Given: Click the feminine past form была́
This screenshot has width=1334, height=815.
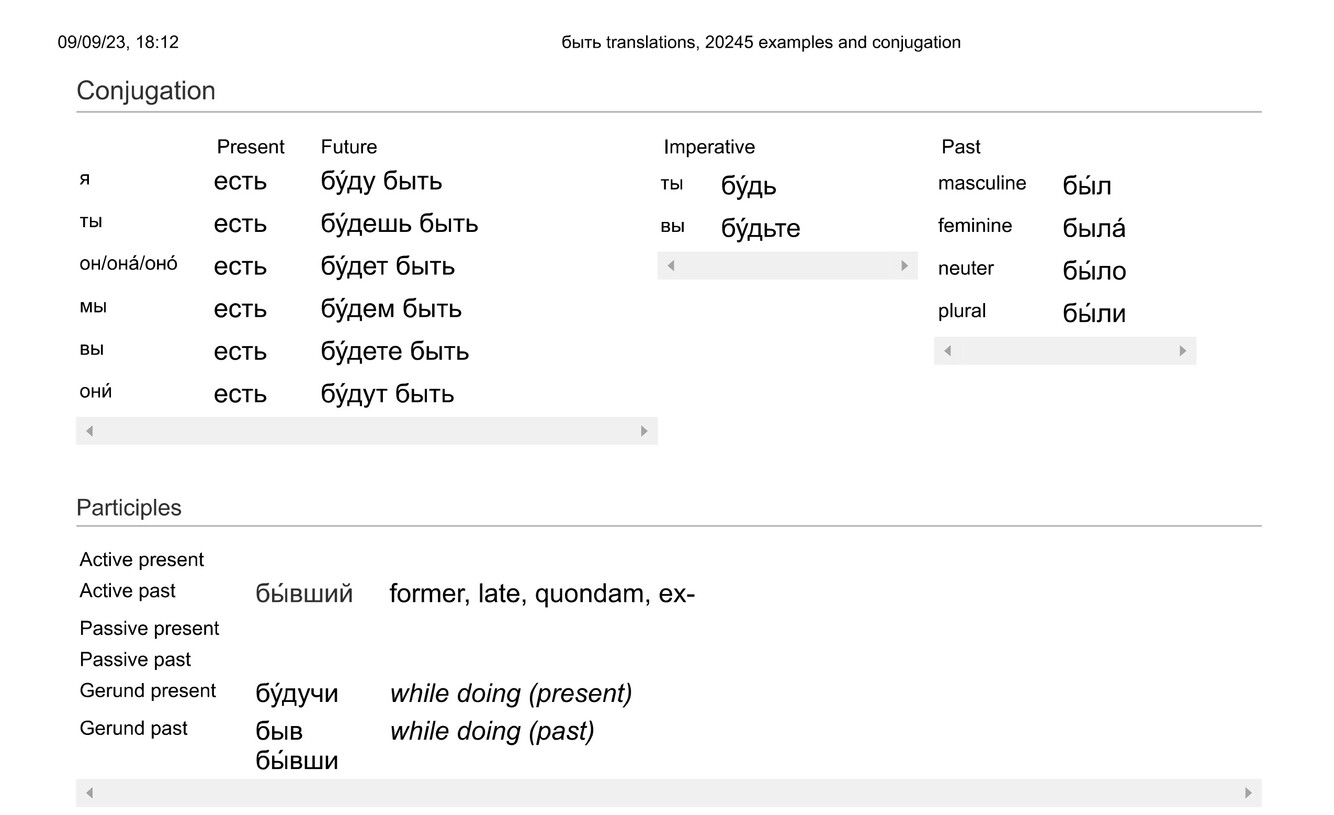Looking at the screenshot, I should tap(1094, 229).
